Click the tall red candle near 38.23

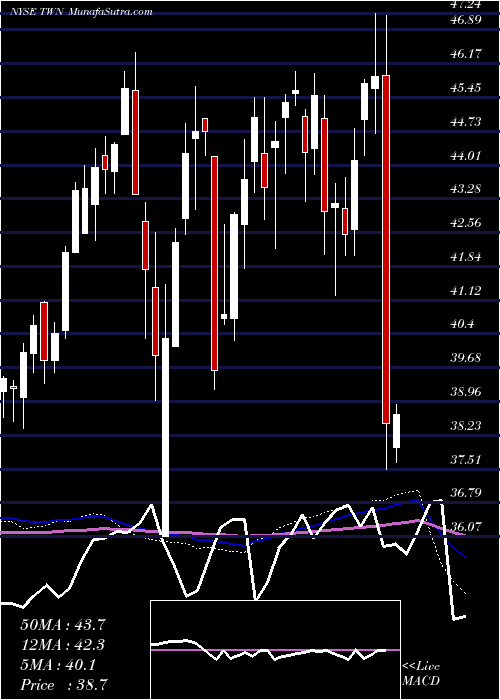(x=386, y=249)
